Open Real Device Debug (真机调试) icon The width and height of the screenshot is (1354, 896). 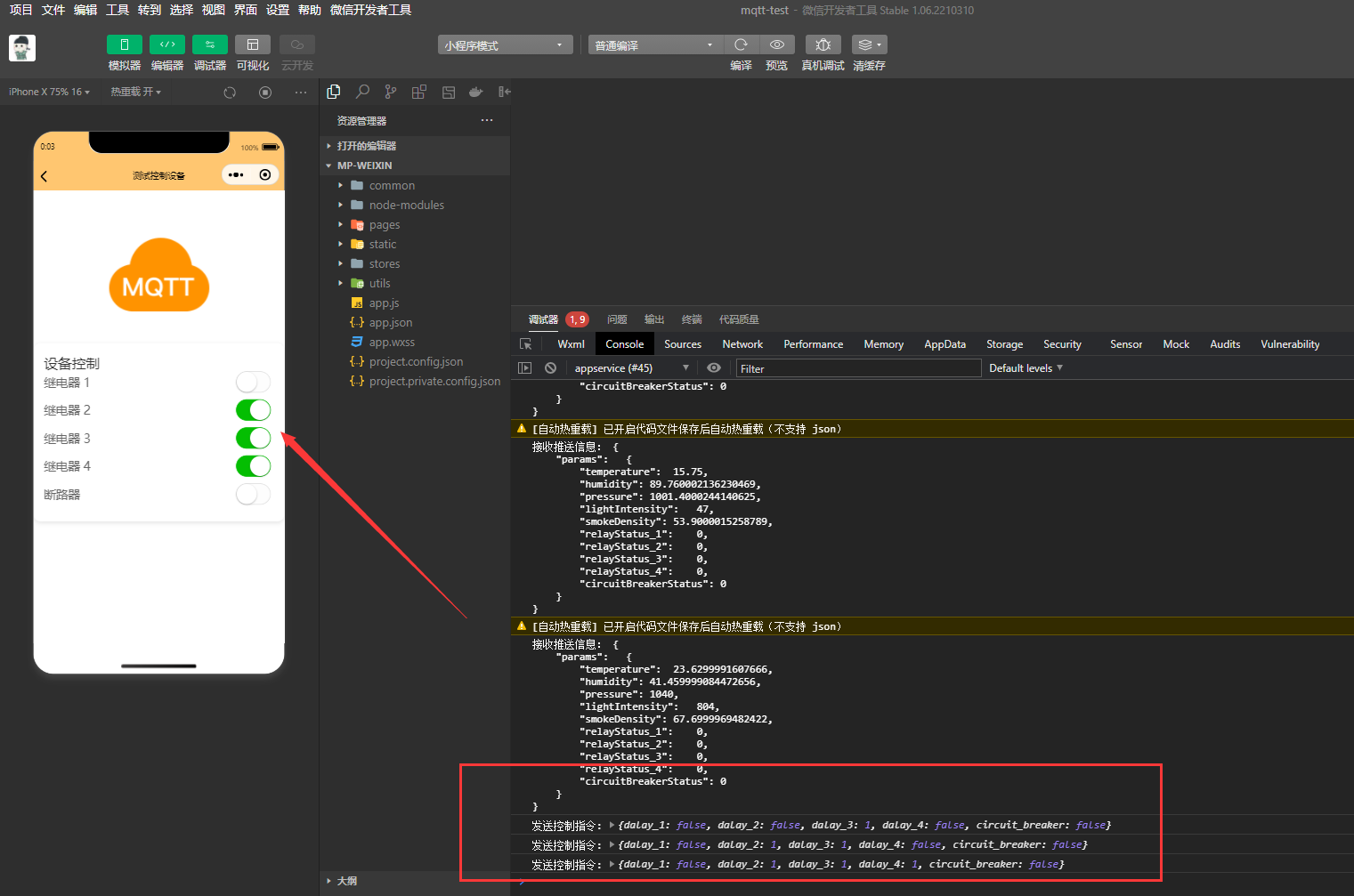click(823, 44)
